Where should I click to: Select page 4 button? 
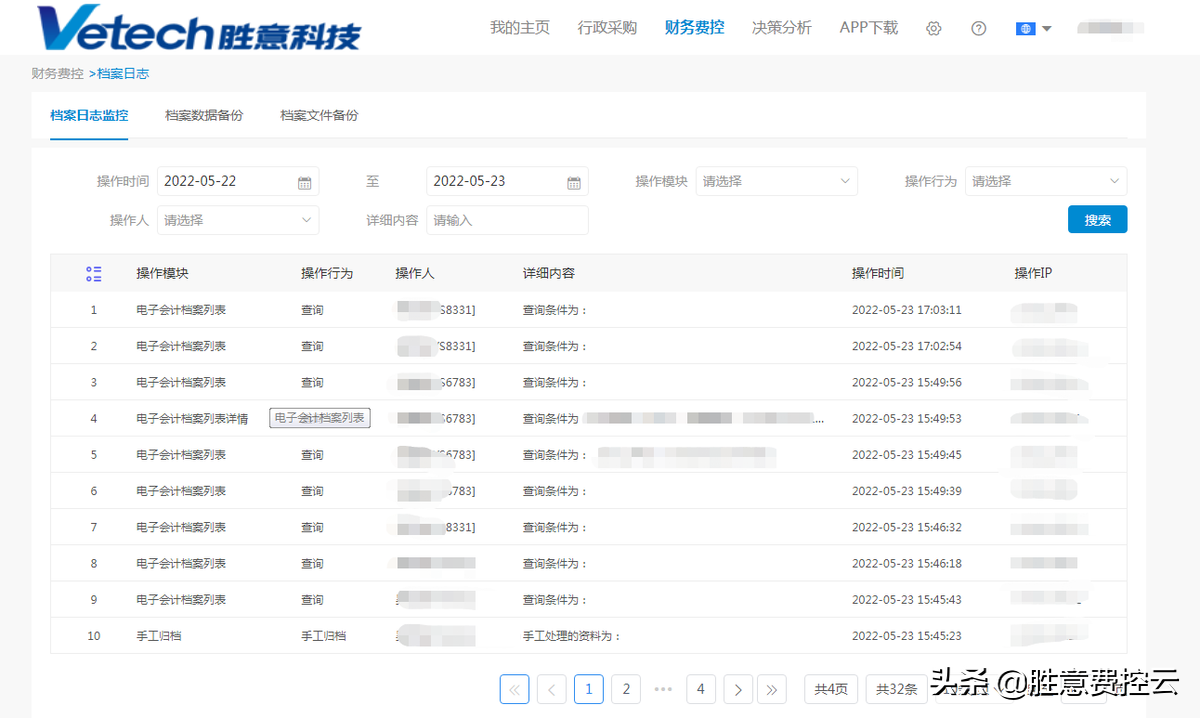point(701,689)
